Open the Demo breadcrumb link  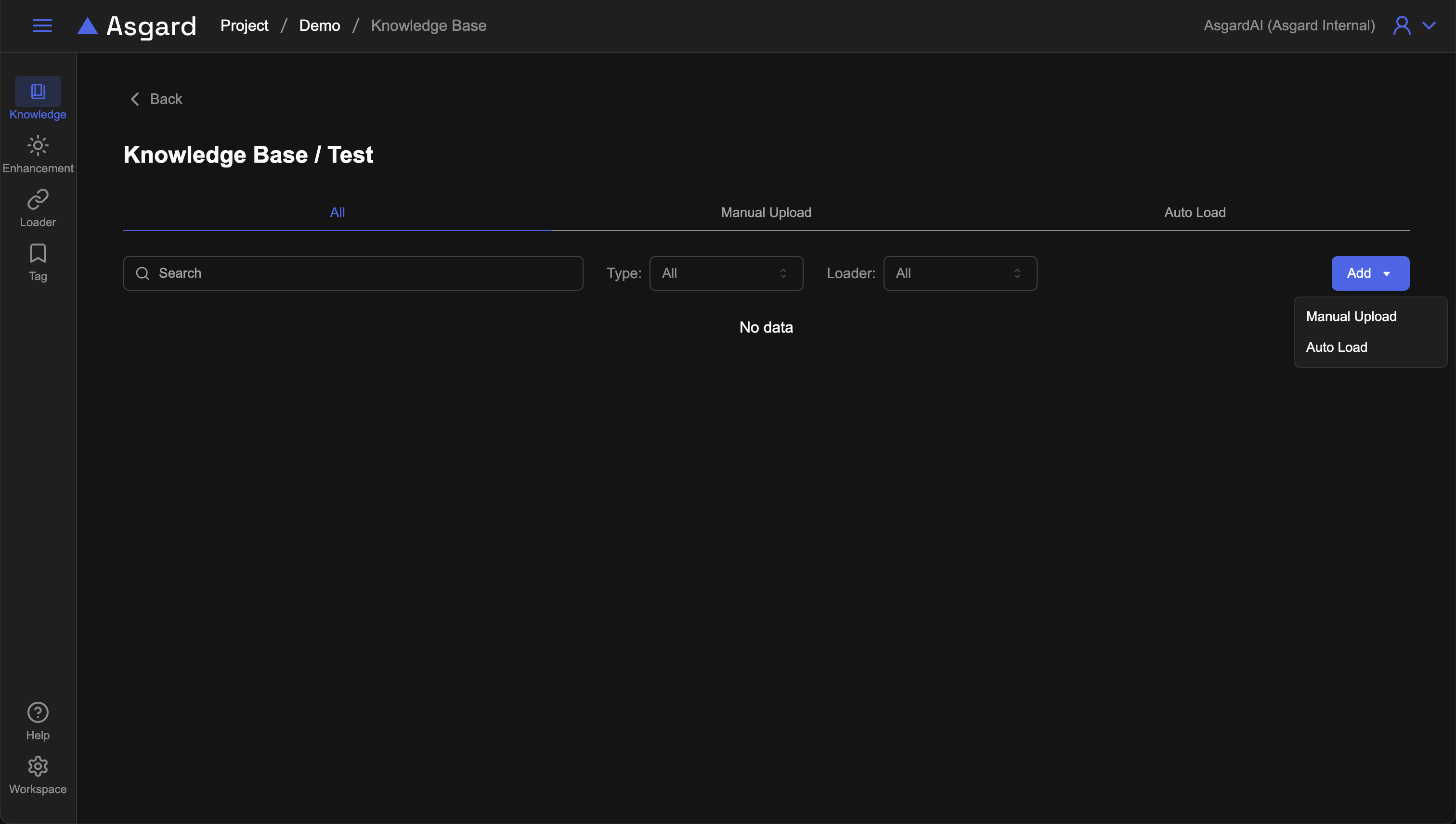pyautogui.click(x=319, y=26)
